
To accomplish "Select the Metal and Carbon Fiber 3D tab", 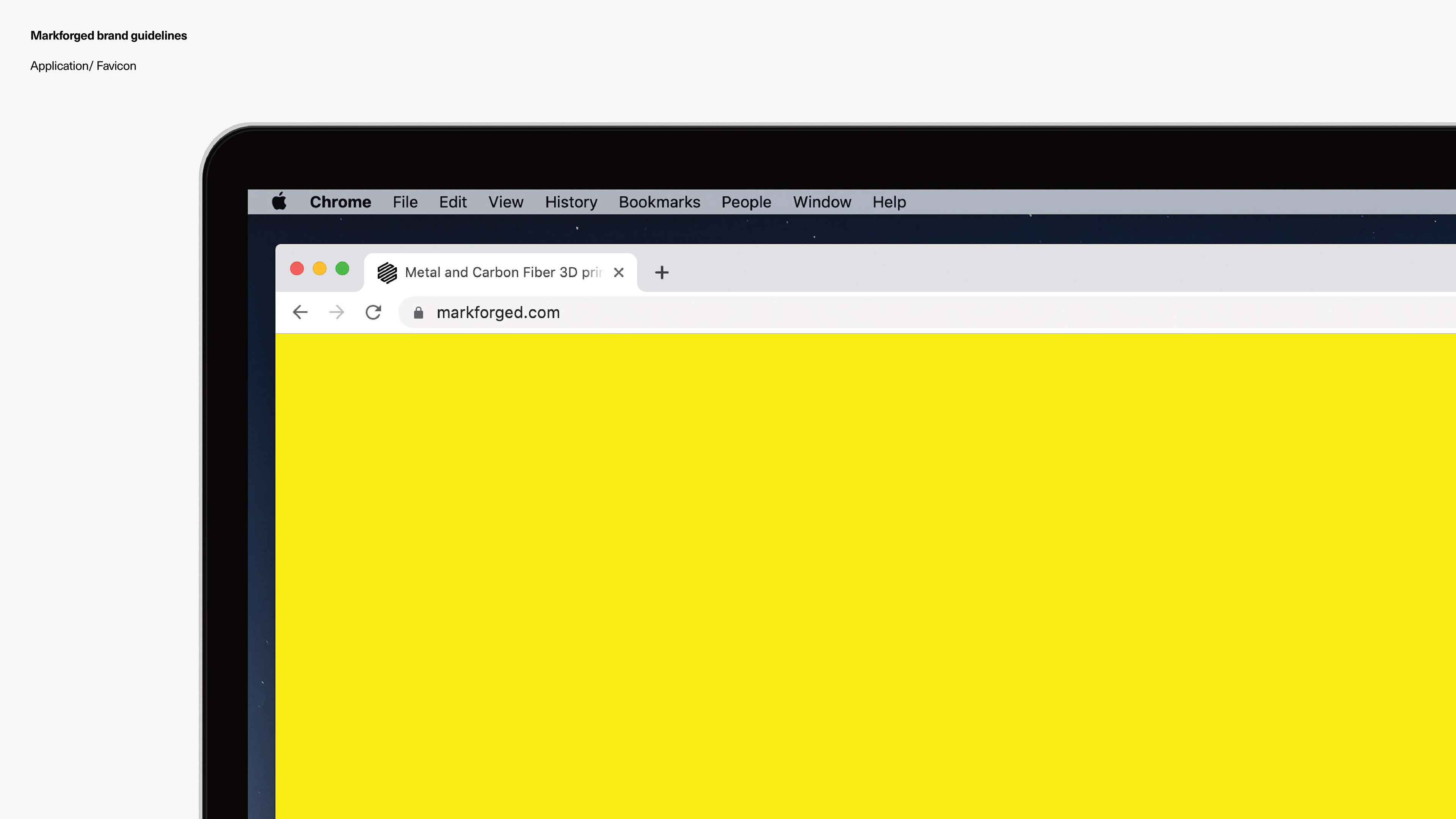I will (x=503, y=273).
